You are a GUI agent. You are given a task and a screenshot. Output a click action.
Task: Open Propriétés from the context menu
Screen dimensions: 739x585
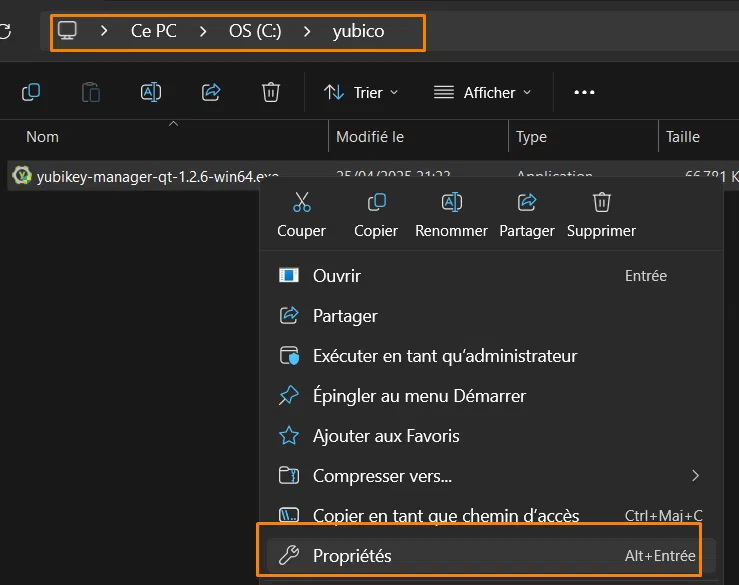490,556
